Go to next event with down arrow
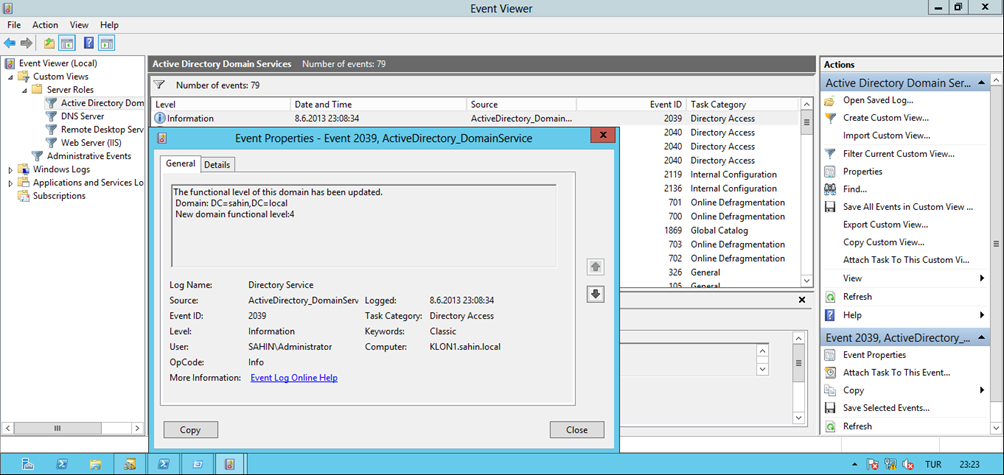 595,294
